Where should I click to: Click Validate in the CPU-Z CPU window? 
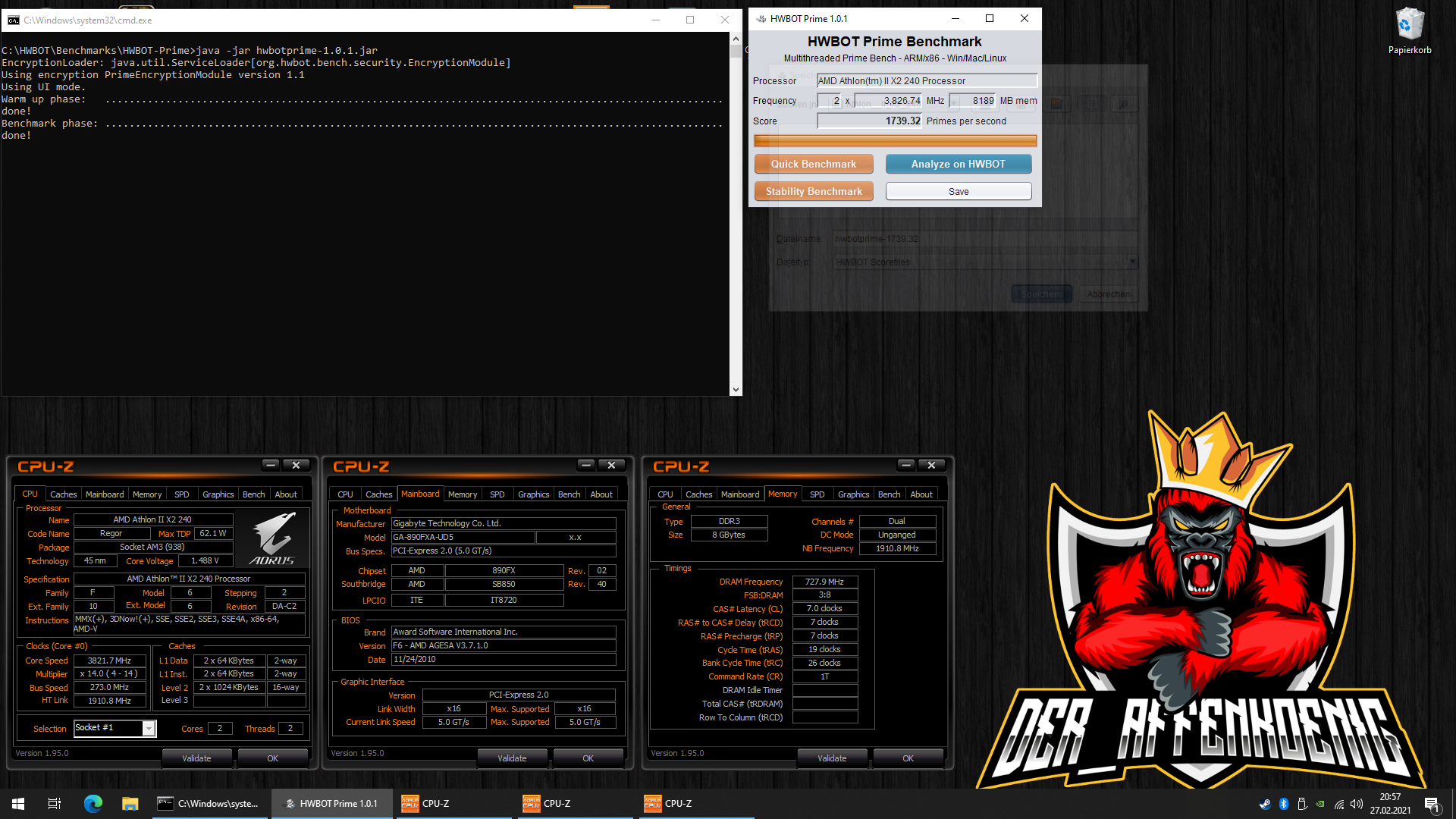coord(196,758)
